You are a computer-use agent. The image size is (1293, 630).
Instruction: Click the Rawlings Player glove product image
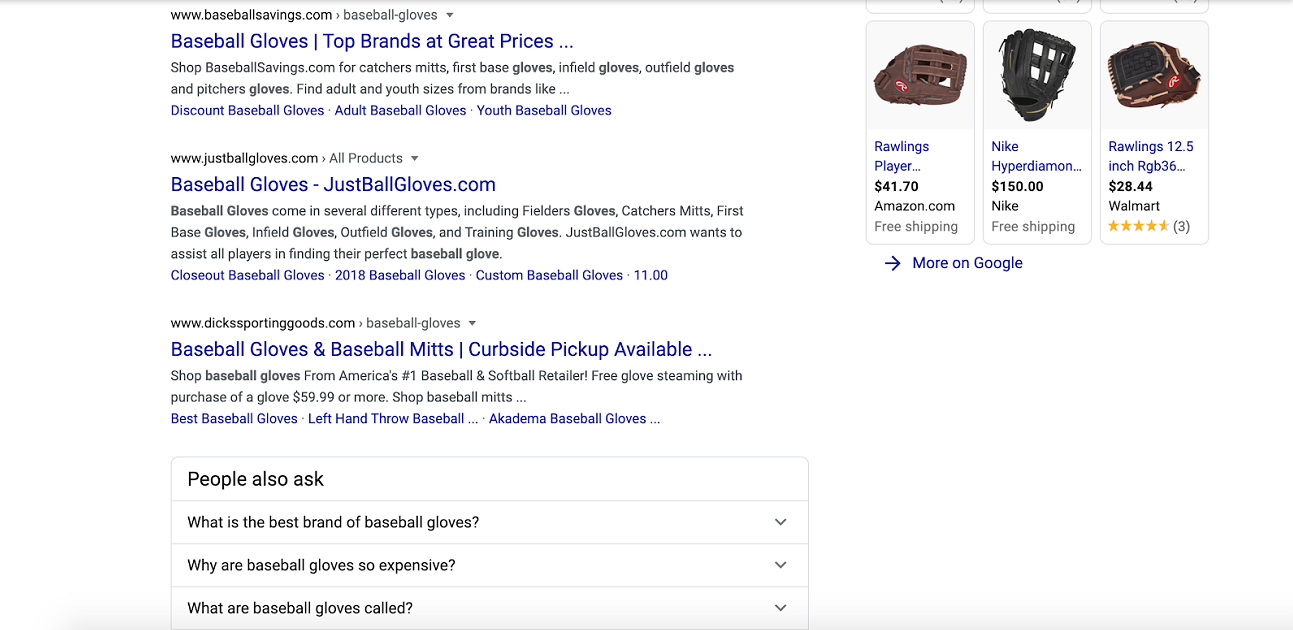920,75
